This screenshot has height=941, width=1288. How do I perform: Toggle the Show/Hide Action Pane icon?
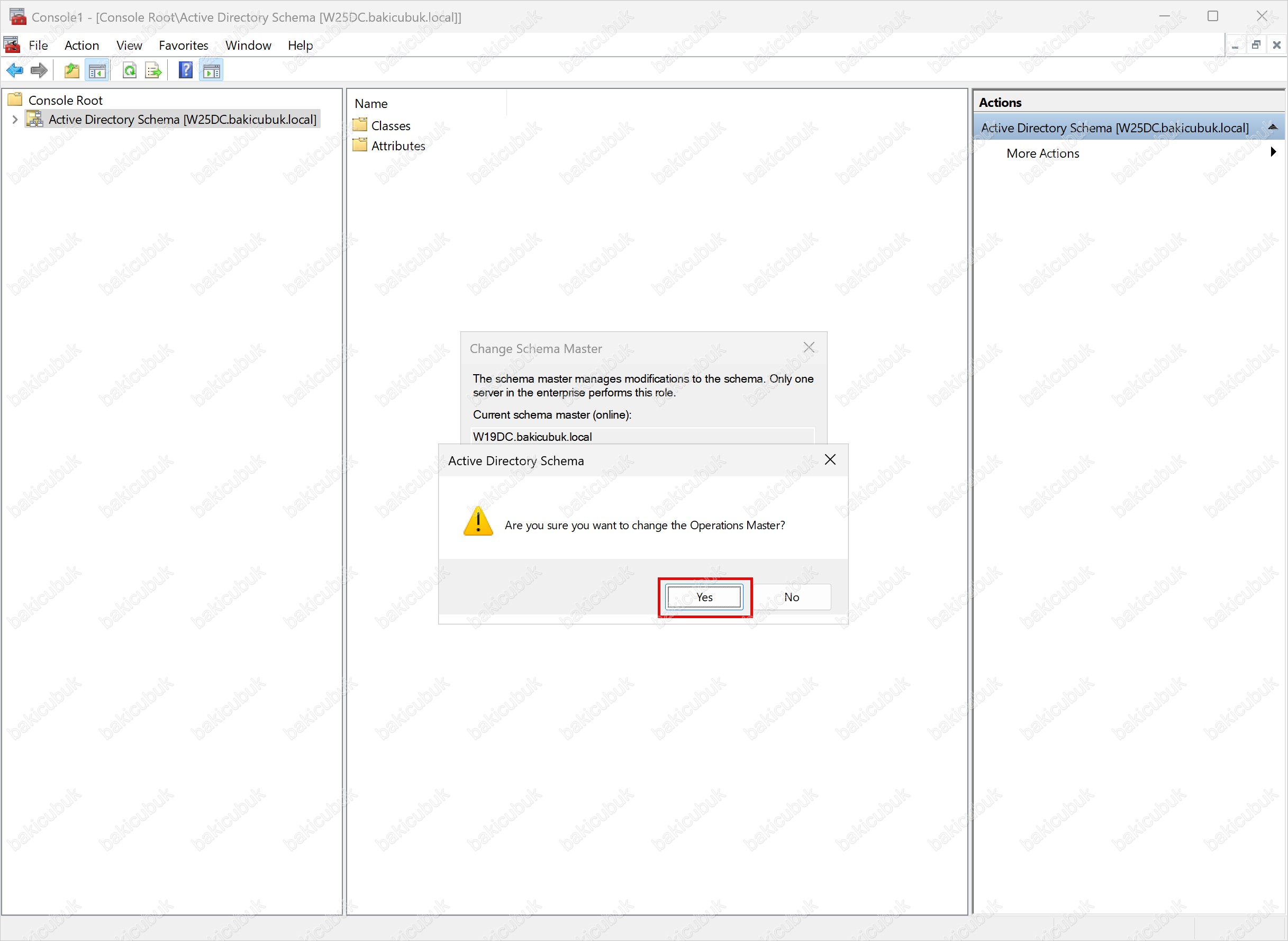[x=211, y=70]
